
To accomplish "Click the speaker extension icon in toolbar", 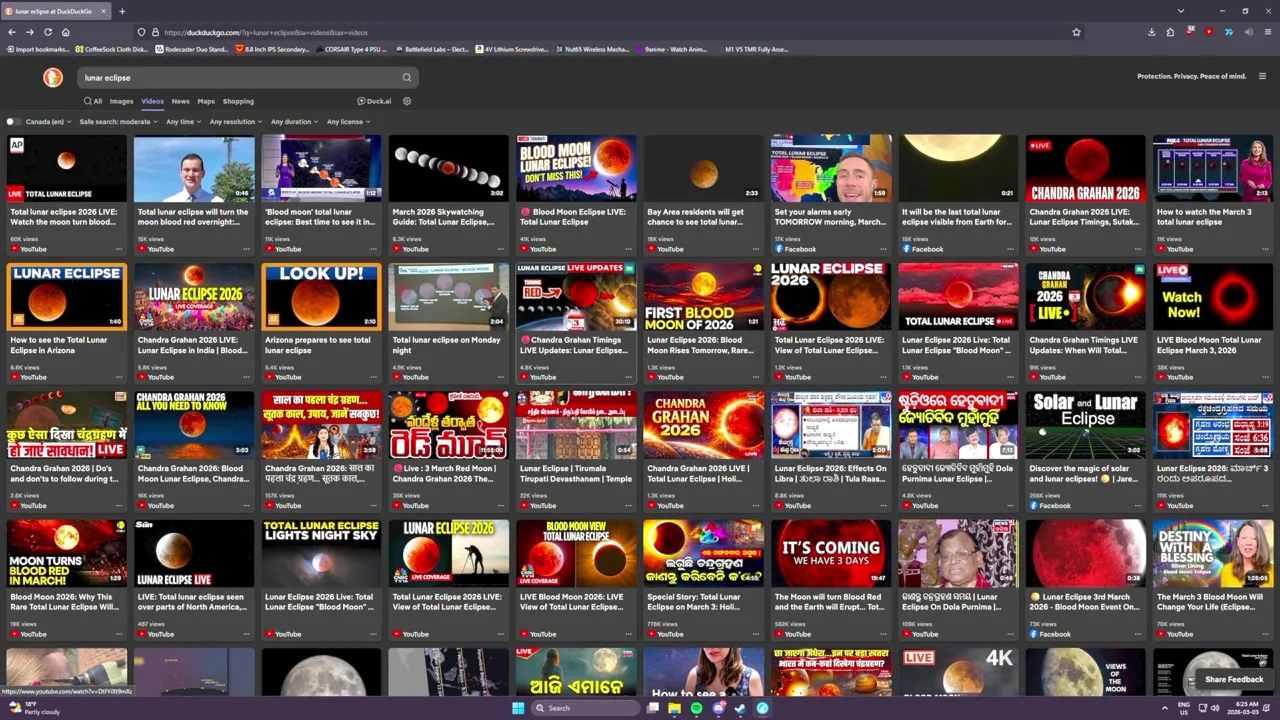I will pyautogui.click(x=1247, y=32).
